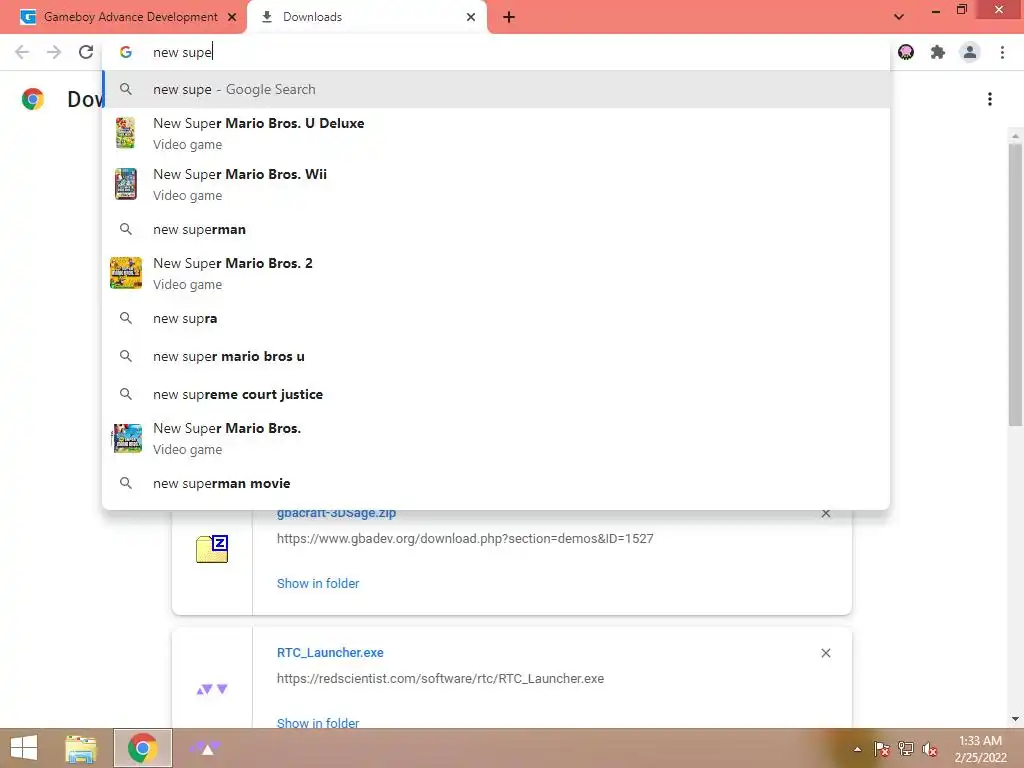1024x768 pixels.
Task: Click the Mario Bros. Wii cover thumbnail
Action: (125, 184)
